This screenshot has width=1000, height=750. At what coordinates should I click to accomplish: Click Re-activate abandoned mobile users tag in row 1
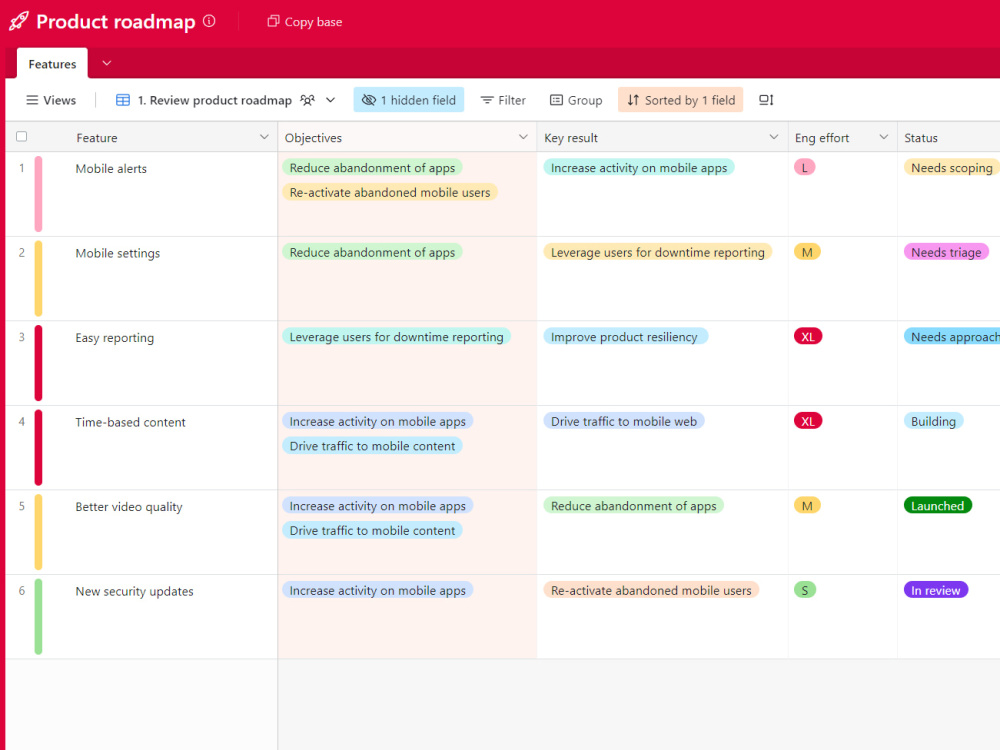[390, 192]
